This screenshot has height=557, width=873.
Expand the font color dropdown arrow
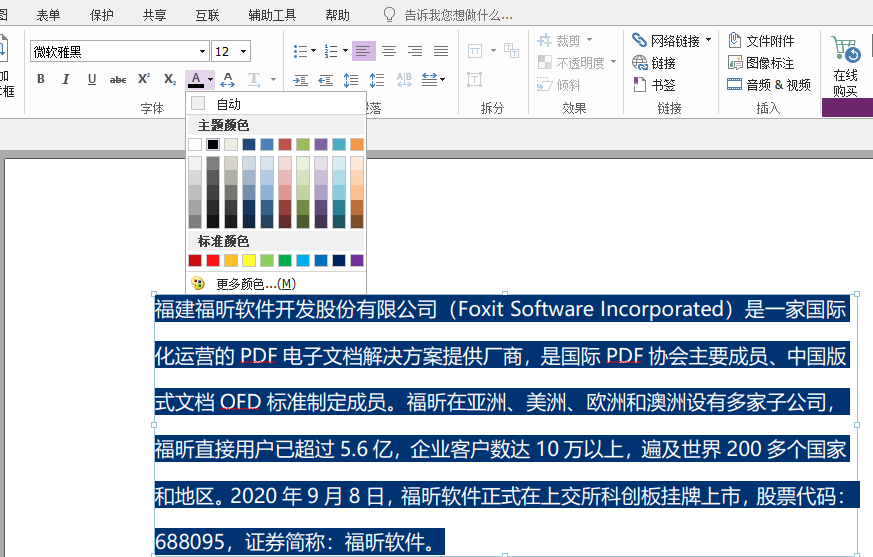click(x=210, y=80)
